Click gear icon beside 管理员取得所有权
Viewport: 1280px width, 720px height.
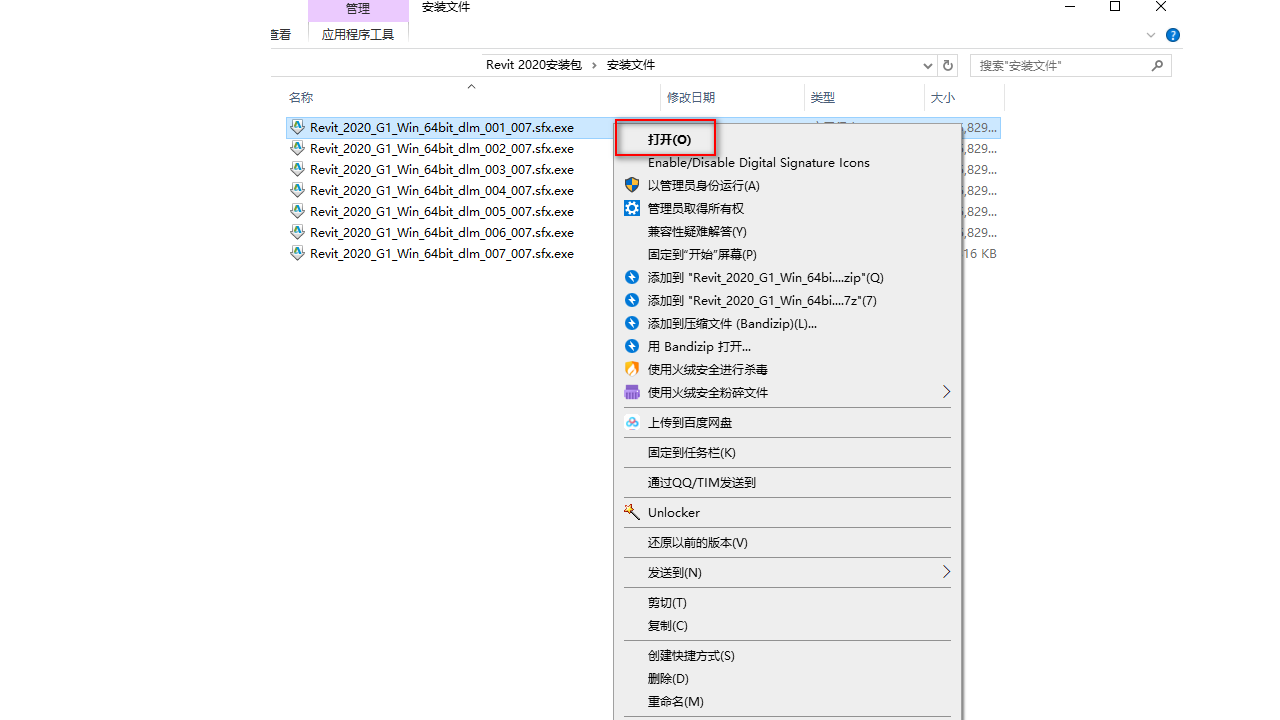tap(632, 208)
